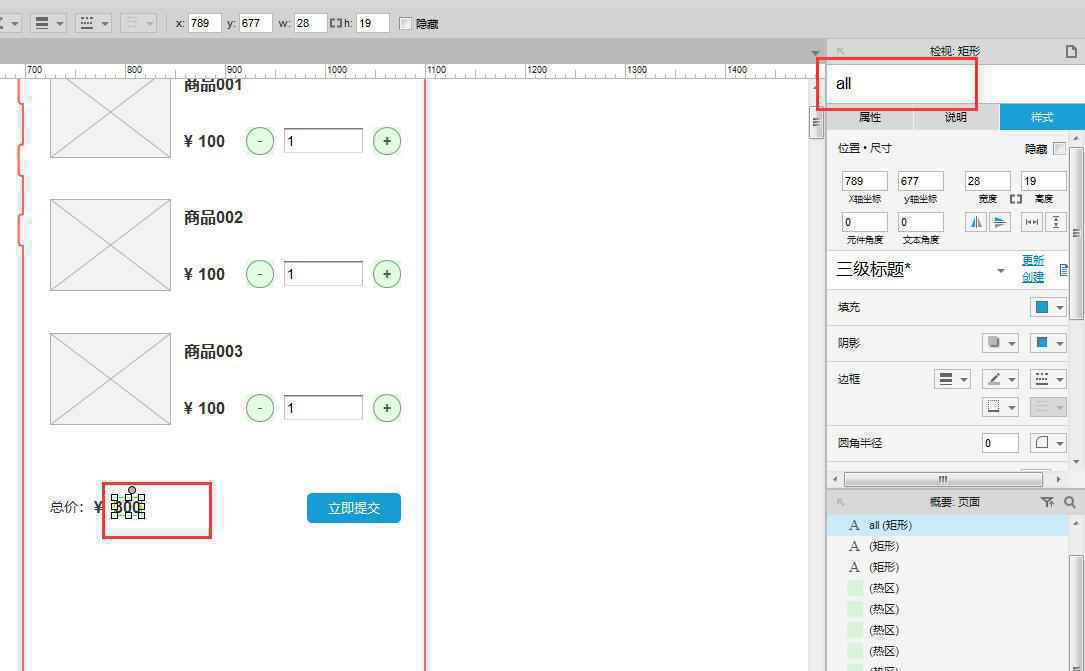This screenshot has width=1085, height=671.
Task: Click the 商品002 title text
Action: 213,218
